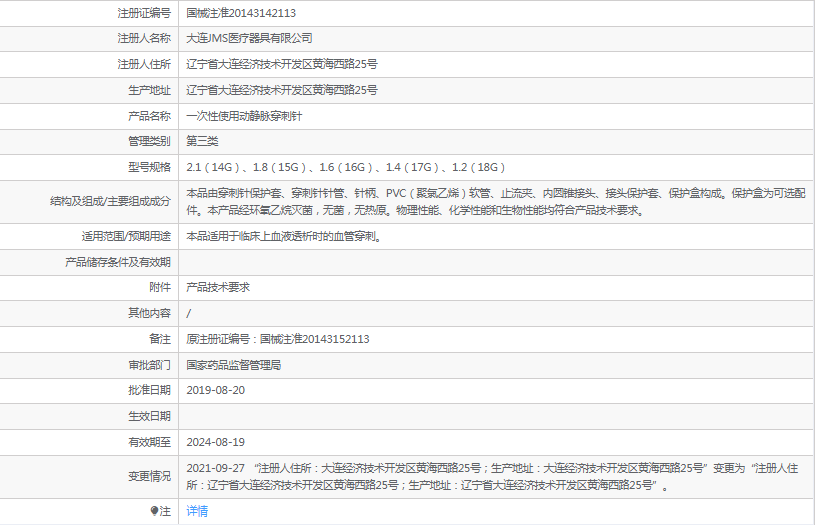Click the bulb icon beside 注
Image resolution: width=819 pixels, height=525 pixels.
154,510
